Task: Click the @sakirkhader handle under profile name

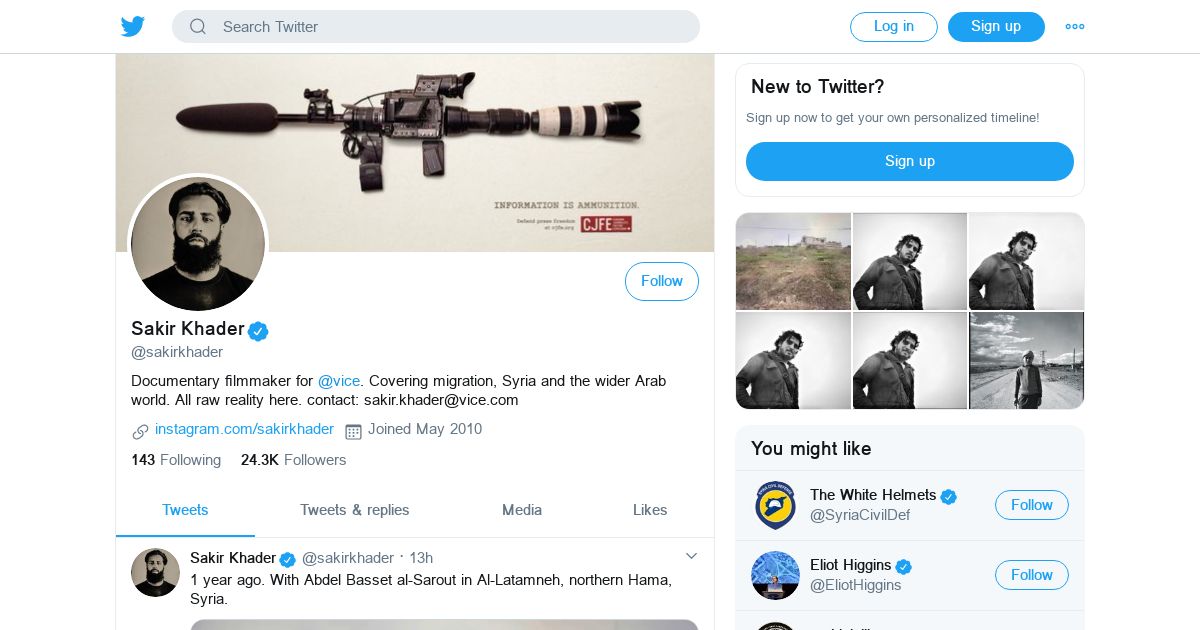Action: pyautogui.click(x=177, y=352)
